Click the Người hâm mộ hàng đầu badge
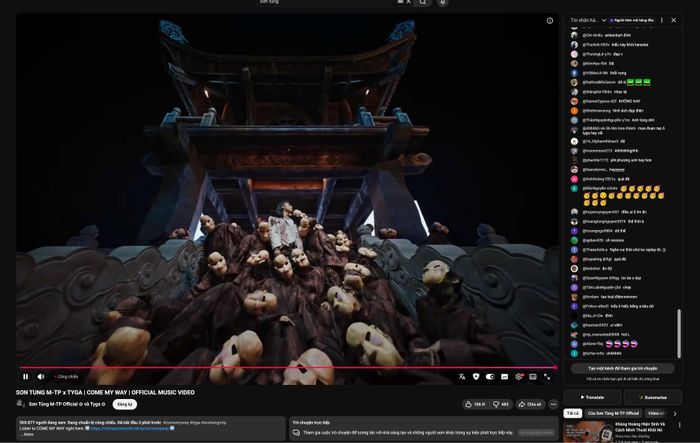Image resolution: width=700 pixels, height=443 pixels. (632, 20)
